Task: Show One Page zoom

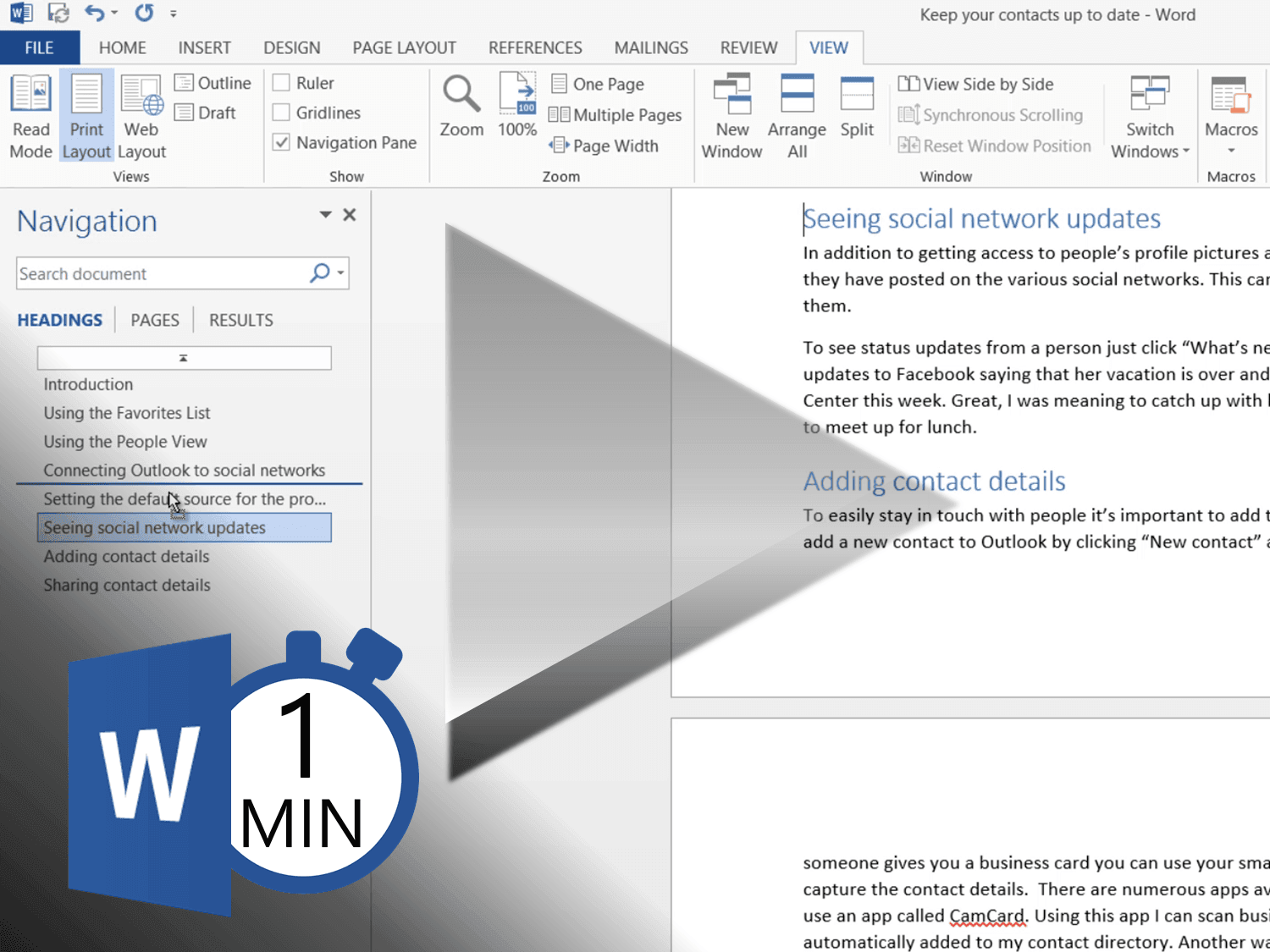Action: (x=597, y=84)
